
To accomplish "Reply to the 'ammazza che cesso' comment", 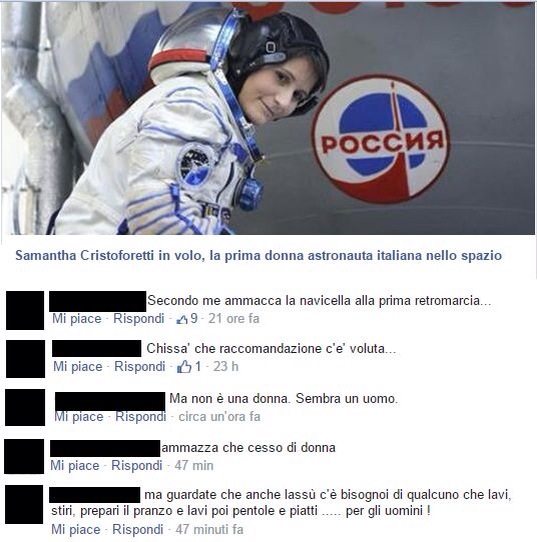I will pos(137,466).
